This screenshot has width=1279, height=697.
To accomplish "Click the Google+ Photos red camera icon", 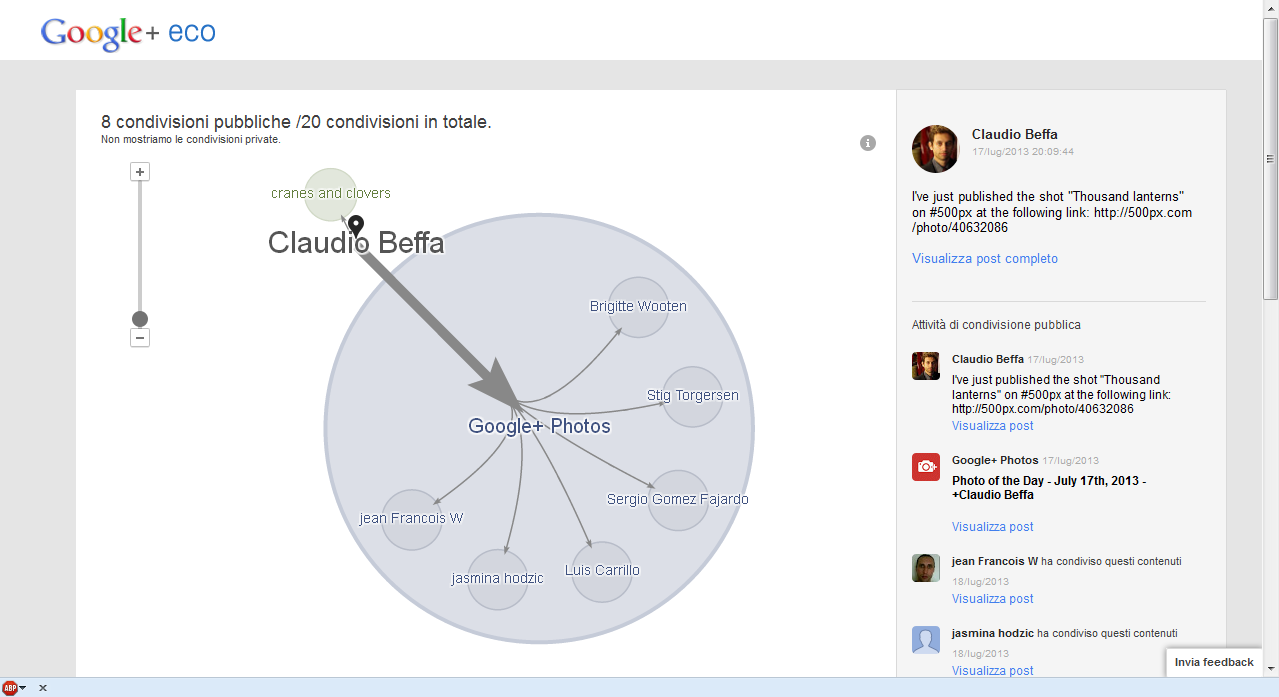I will click(926, 466).
